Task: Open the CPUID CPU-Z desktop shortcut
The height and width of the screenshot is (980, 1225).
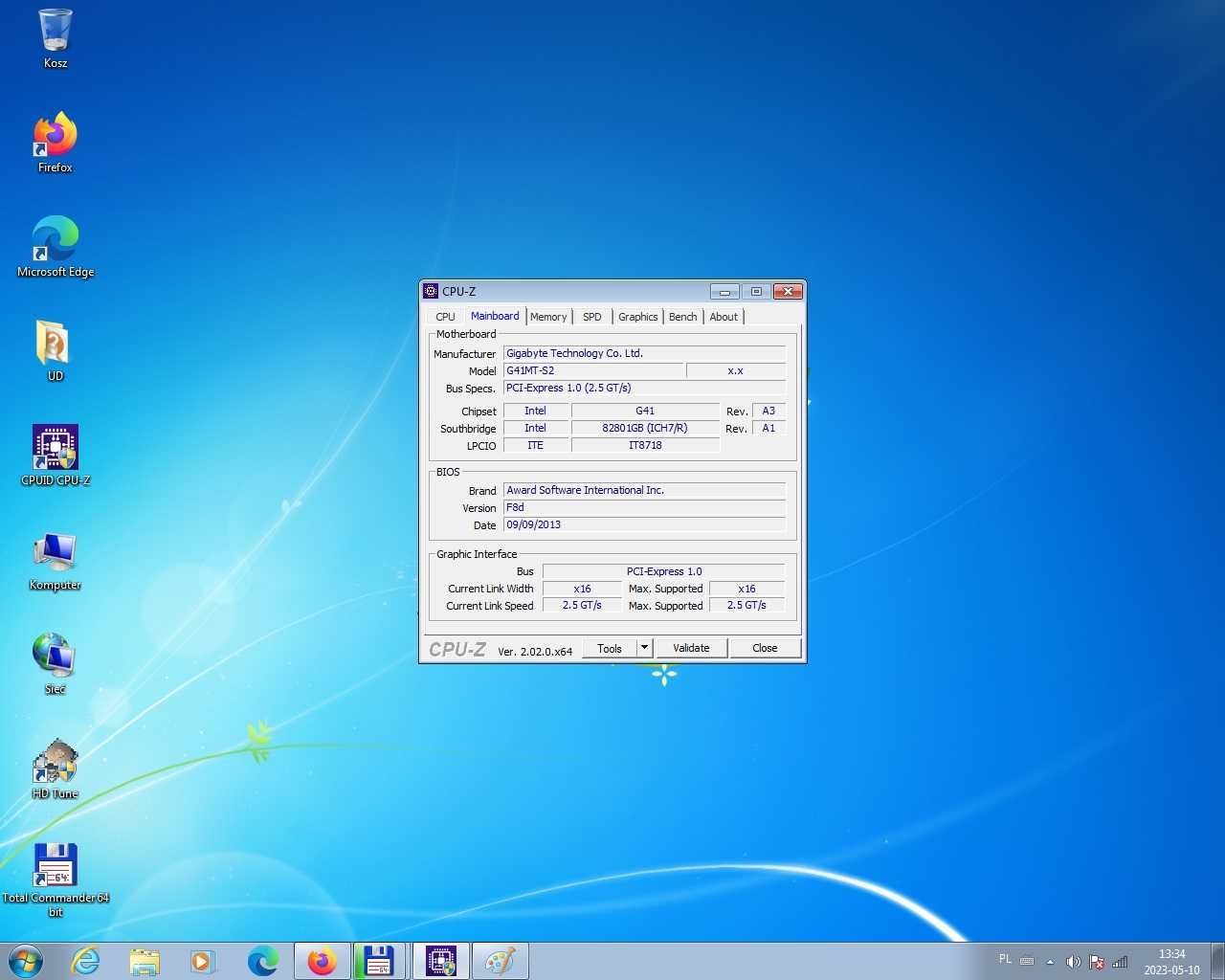Action: coord(56,456)
